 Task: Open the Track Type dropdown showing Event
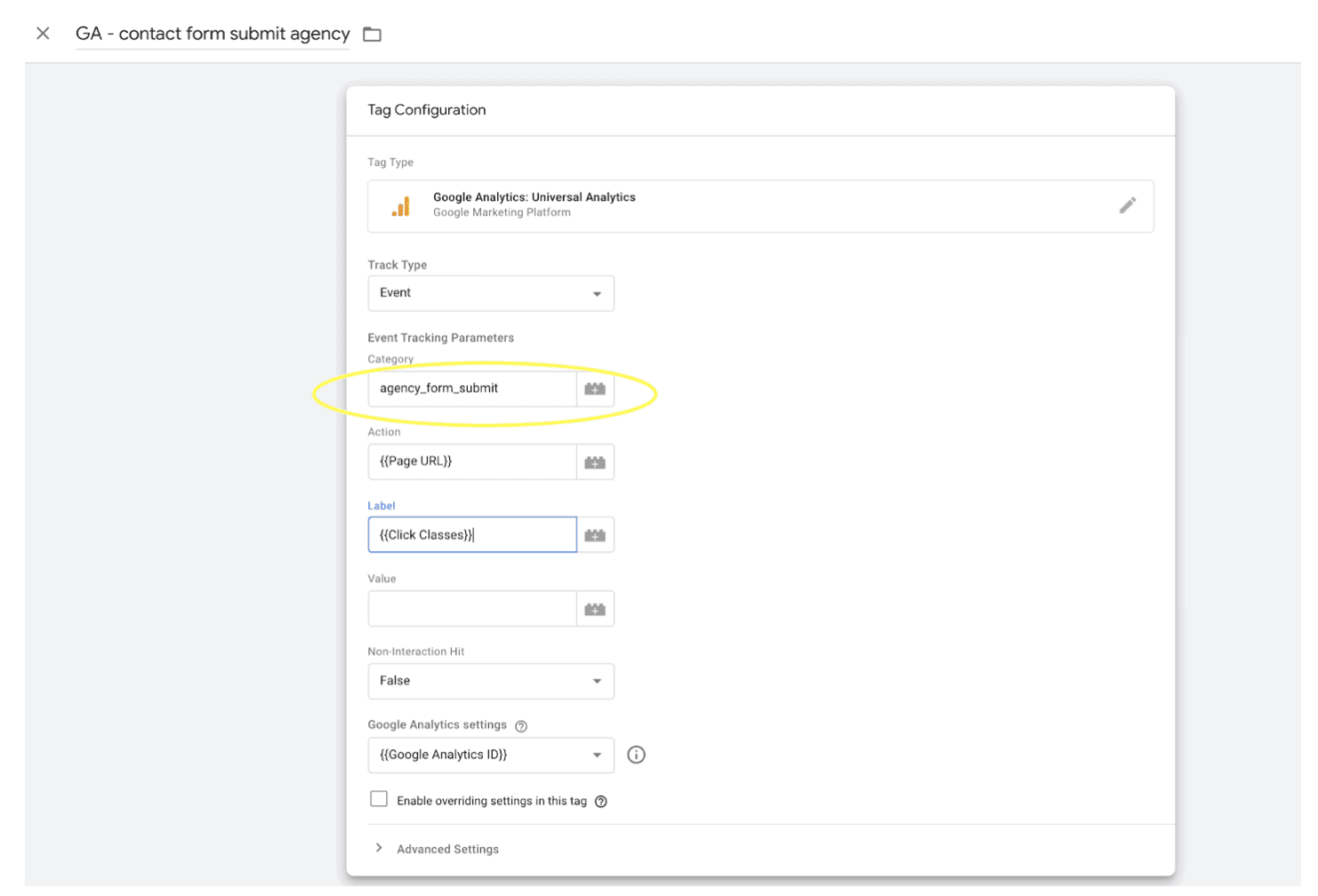point(491,293)
